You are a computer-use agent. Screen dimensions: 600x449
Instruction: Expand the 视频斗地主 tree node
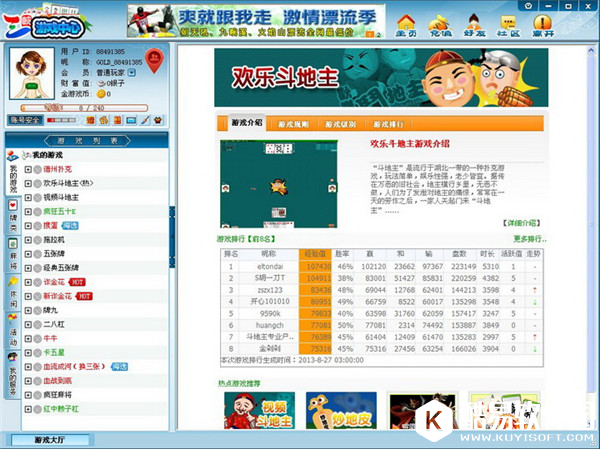28,198
